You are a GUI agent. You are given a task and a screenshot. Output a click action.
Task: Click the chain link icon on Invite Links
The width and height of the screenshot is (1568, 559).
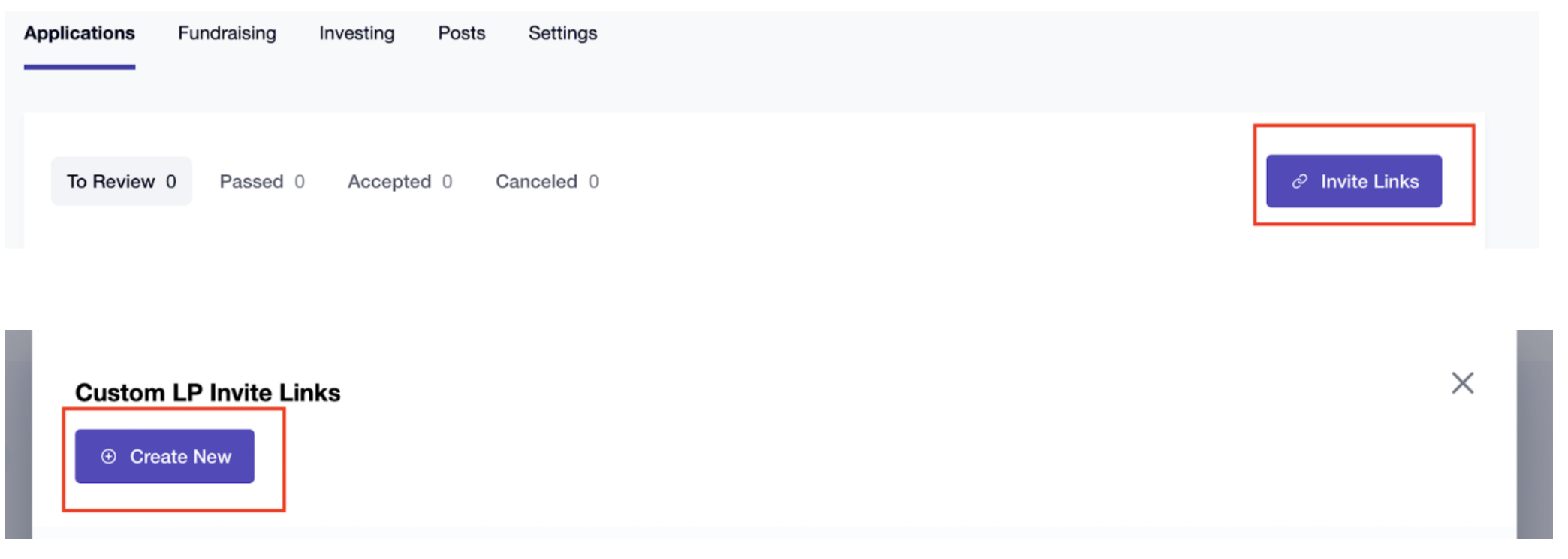[x=1300, y=181]
